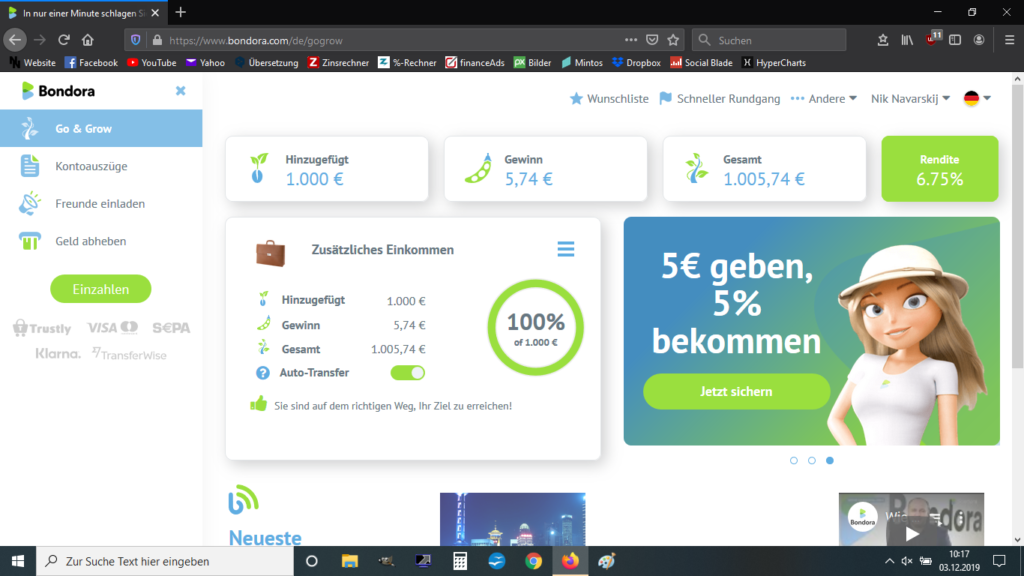Open the Dropbox bookmark

click(x=636, y=63)
